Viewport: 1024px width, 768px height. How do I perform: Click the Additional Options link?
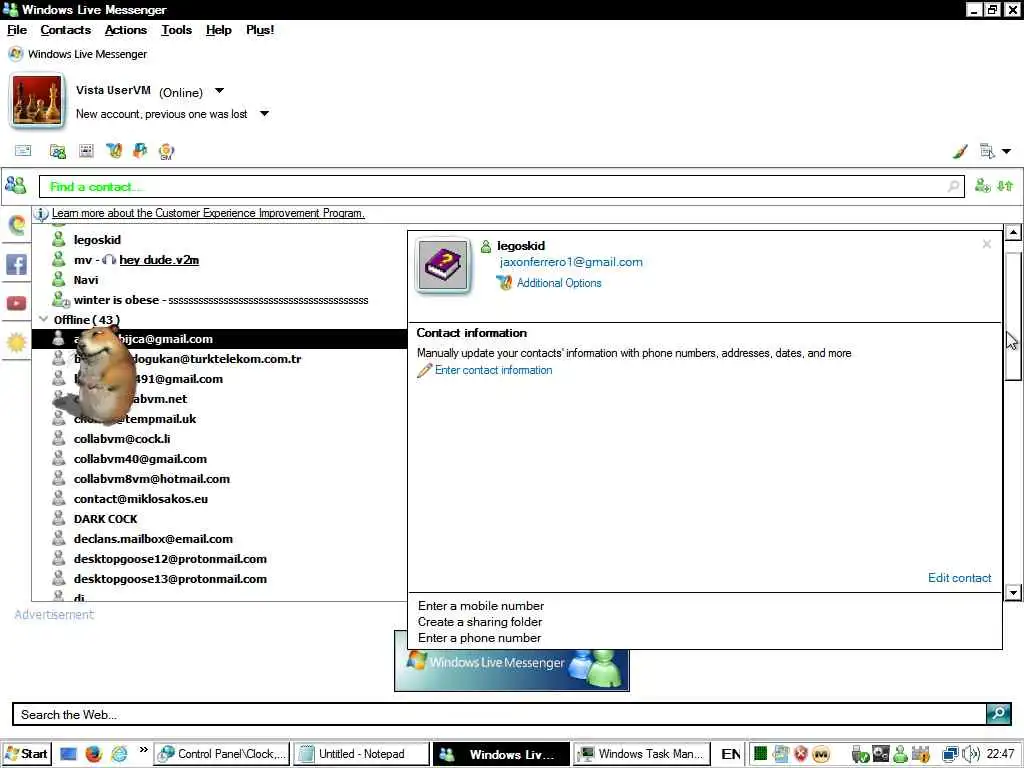tap(559, 283)
